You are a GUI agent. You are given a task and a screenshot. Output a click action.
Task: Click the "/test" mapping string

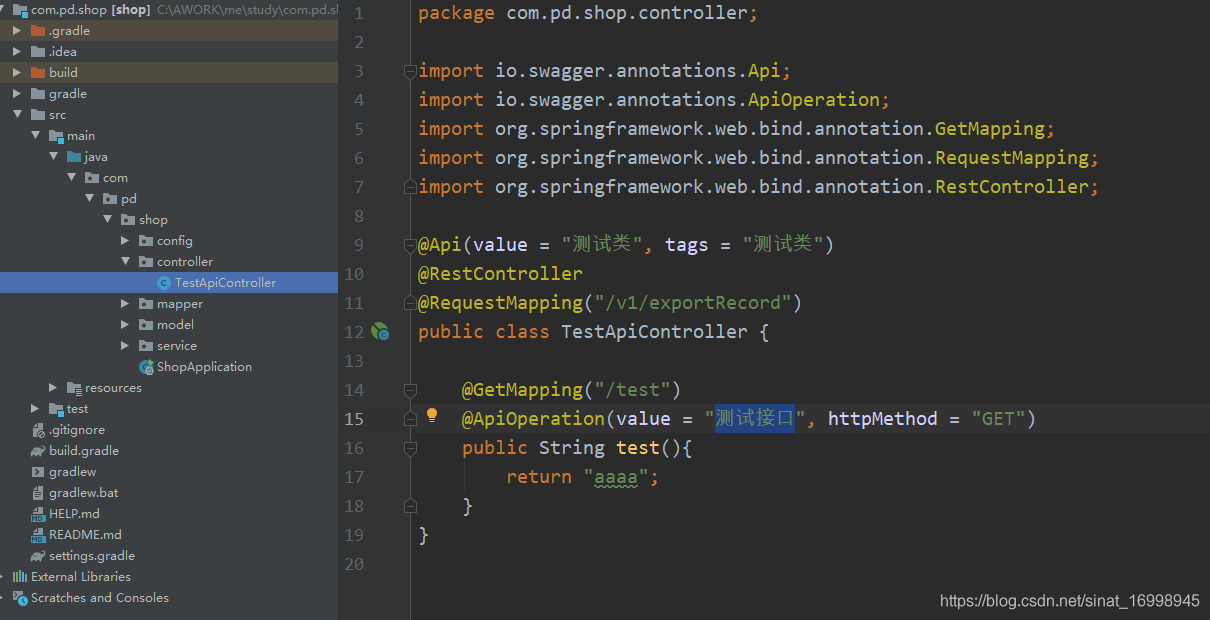pyautogui.click(x=632, y=390)
